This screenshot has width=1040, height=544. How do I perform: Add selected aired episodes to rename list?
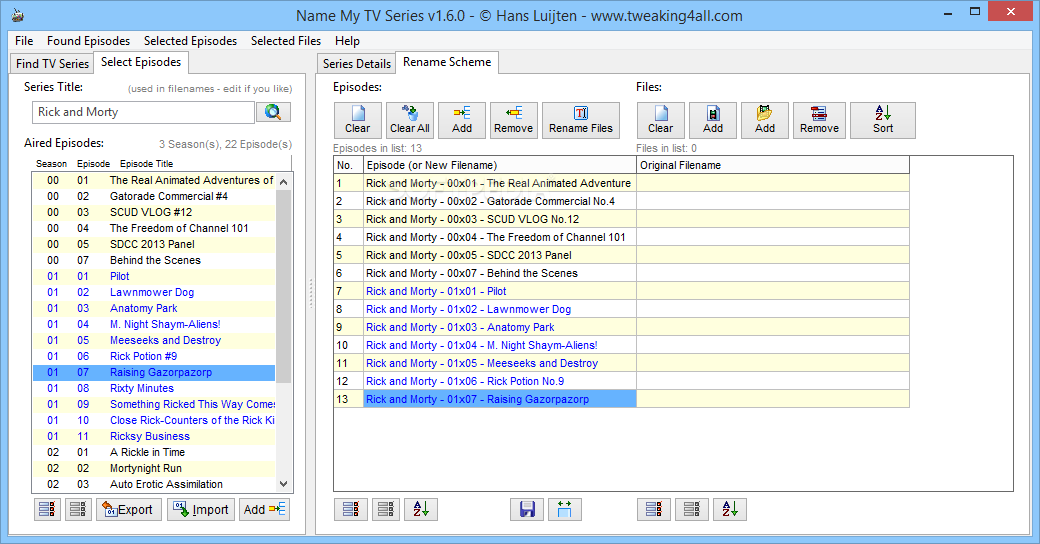pos(264,510)
